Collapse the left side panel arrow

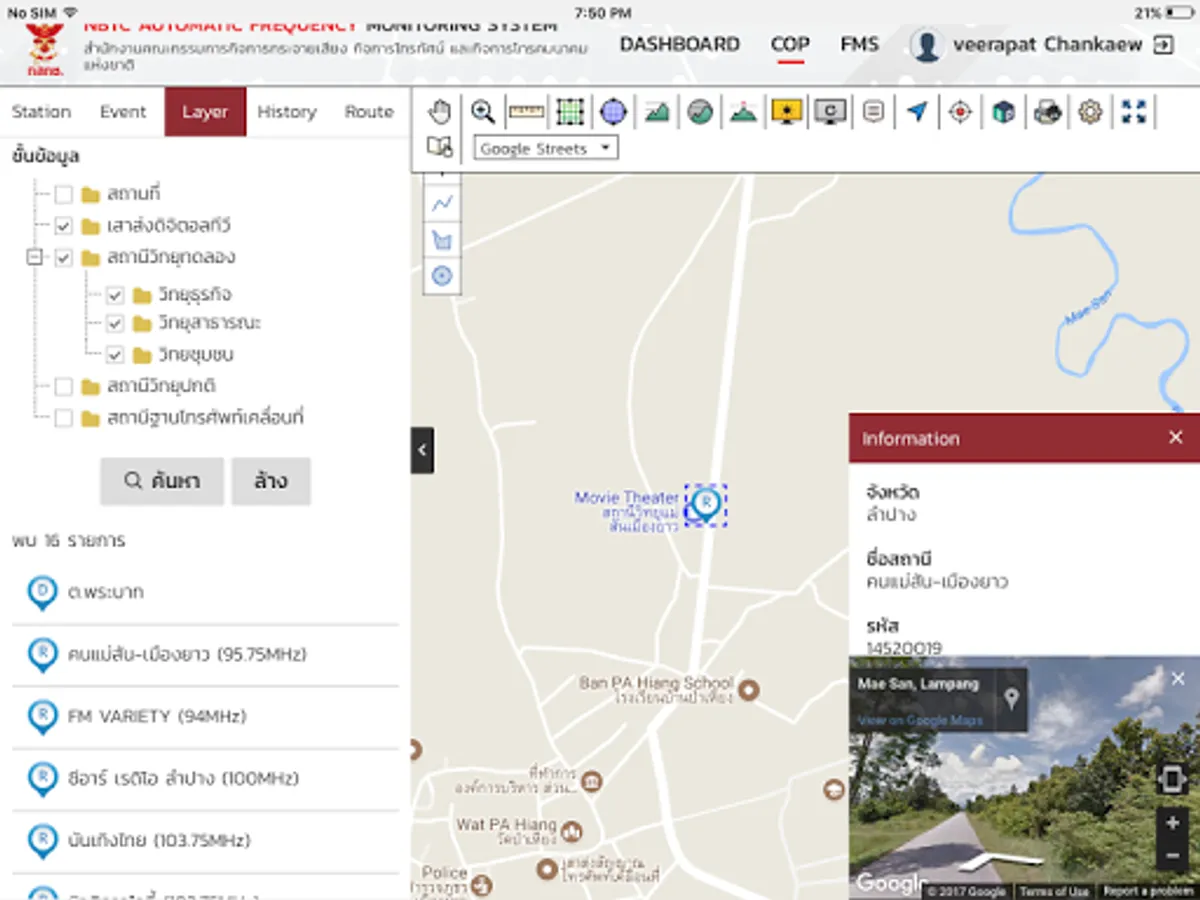pos(422,450)
